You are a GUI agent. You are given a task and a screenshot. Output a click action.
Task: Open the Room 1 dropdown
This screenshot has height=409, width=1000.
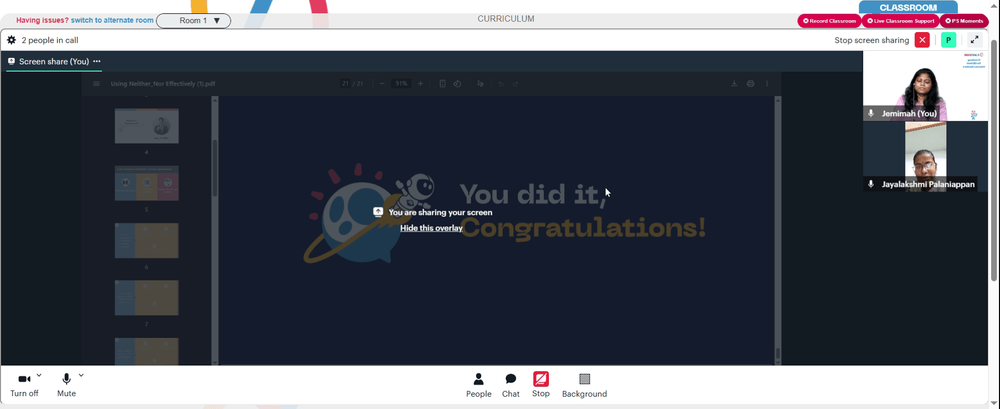click(193, 20)
